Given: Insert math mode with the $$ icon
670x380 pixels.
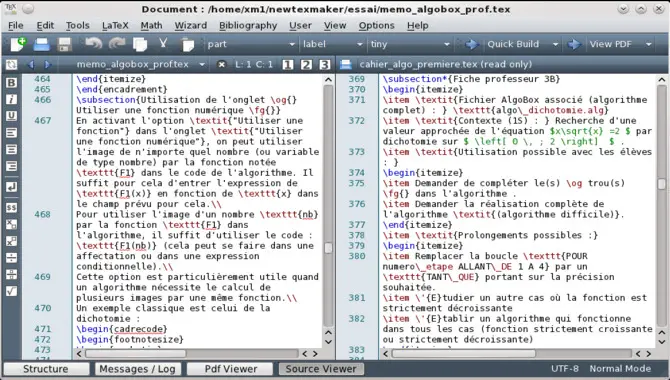Looking at the screenshot, I should point(12,208).
